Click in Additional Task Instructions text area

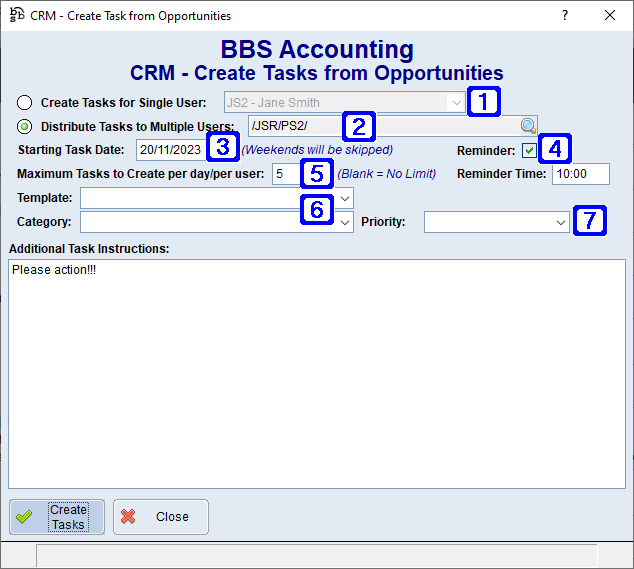coord(317,374)
